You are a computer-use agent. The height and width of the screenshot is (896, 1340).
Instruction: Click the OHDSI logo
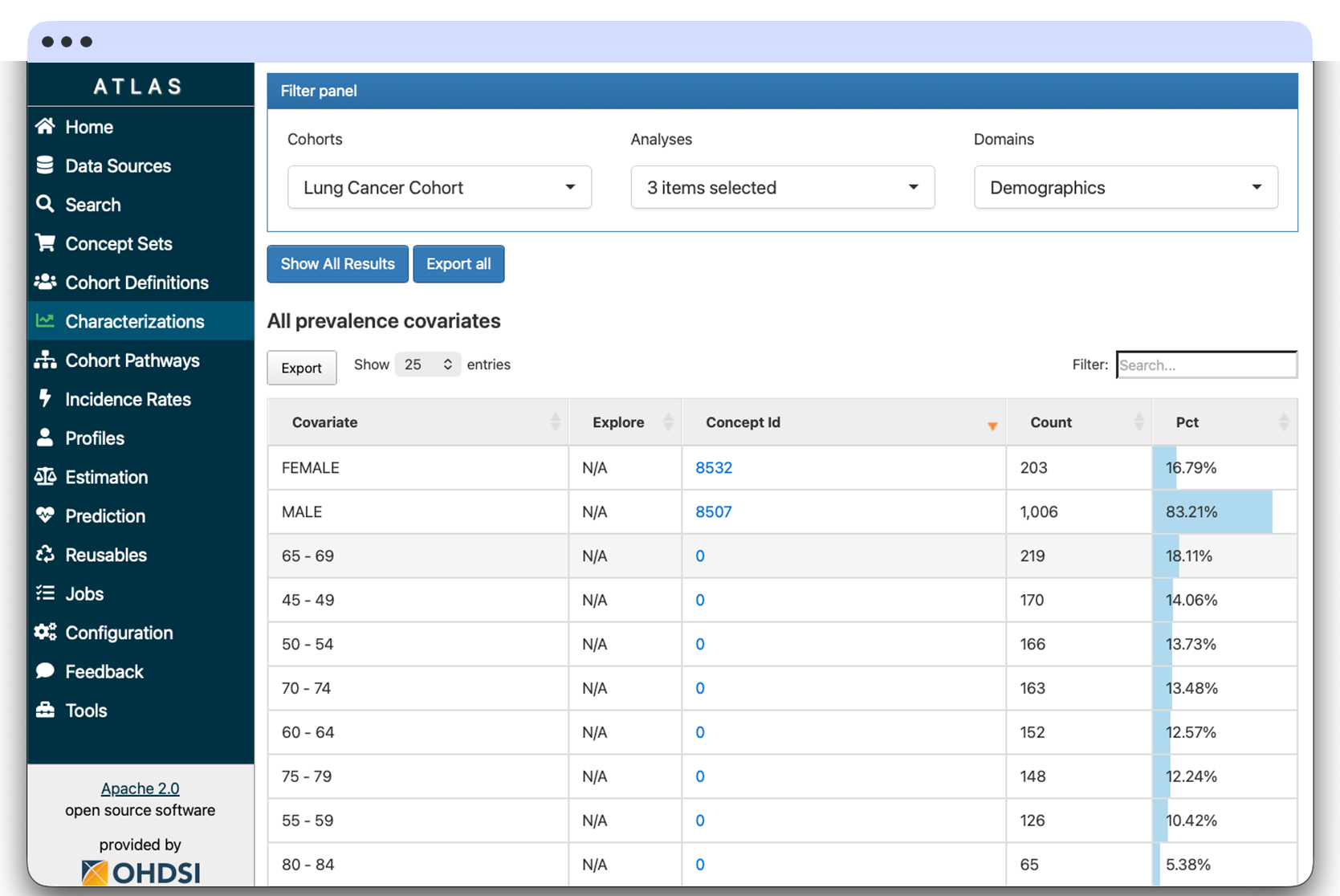tap(141, 873)
